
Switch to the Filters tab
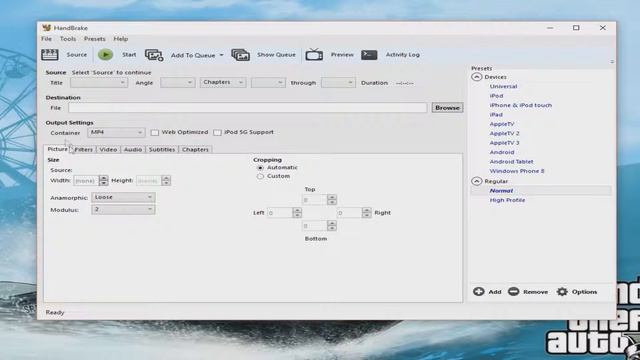click(84, 149)
